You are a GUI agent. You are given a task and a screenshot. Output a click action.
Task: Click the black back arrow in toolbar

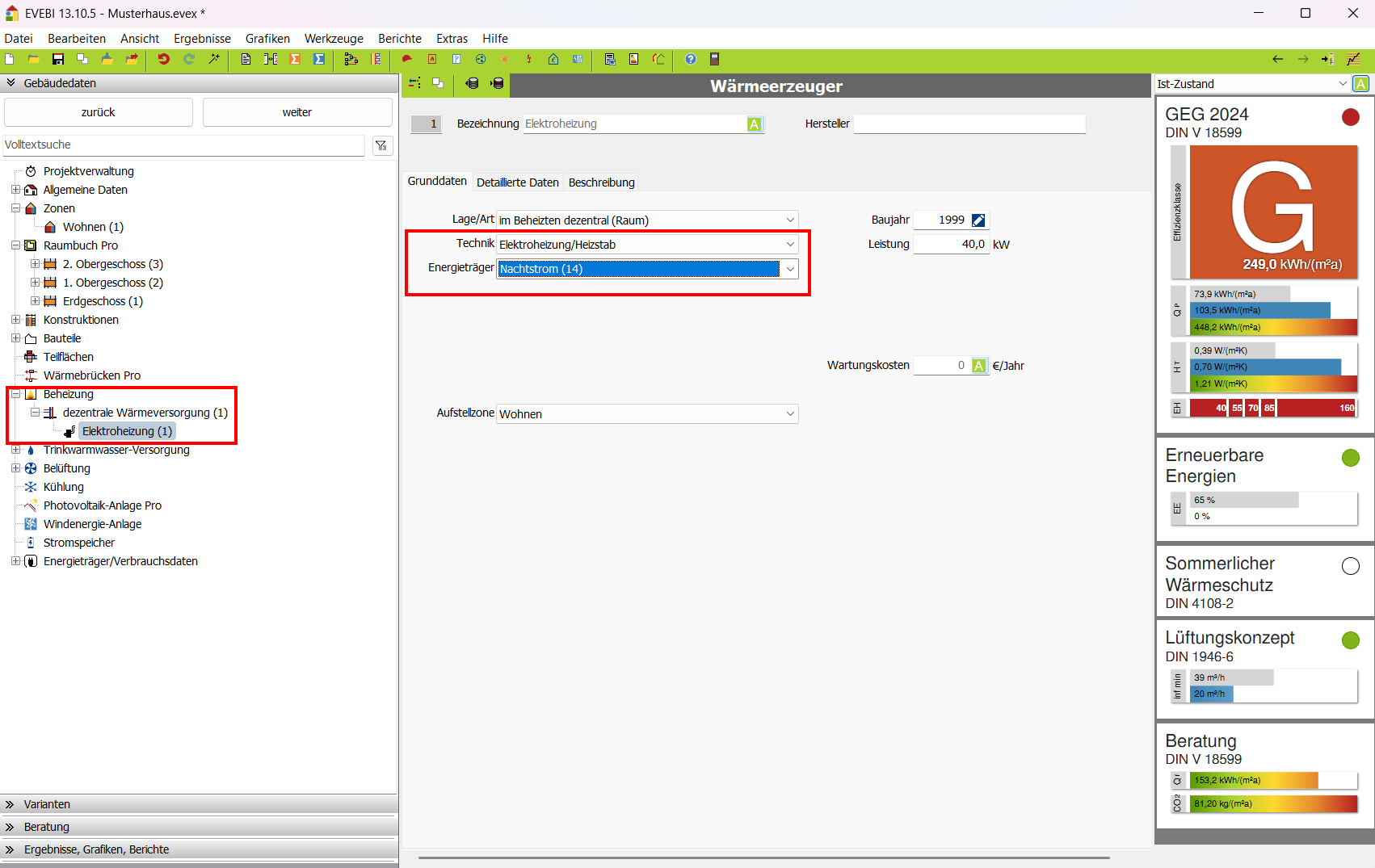[1277, 59]
